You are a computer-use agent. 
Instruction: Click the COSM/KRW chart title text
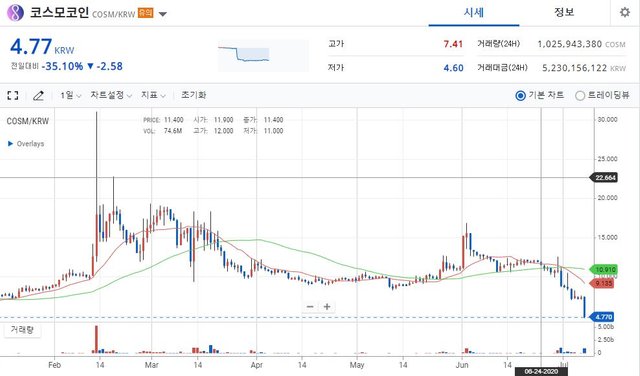click(x=28, y=121)
